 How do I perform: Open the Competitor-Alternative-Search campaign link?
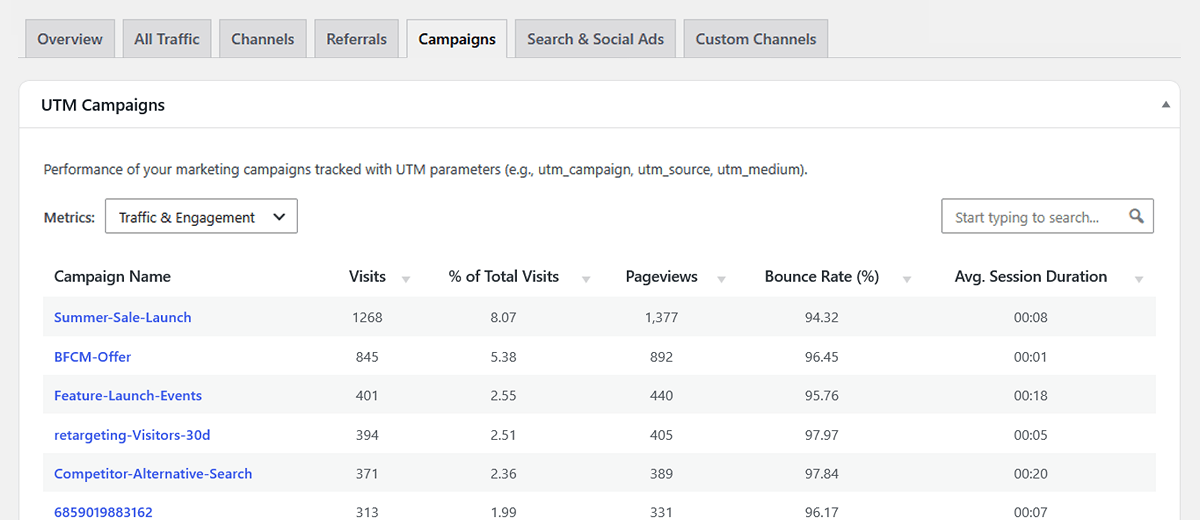click(153, 473)
